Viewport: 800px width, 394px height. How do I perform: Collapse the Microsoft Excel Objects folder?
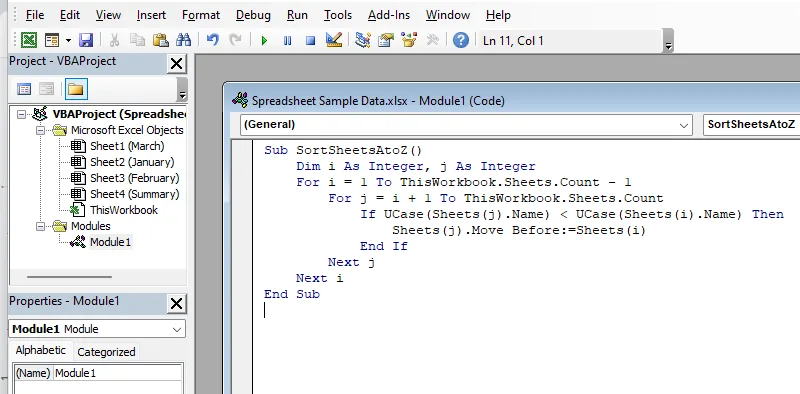40,130
